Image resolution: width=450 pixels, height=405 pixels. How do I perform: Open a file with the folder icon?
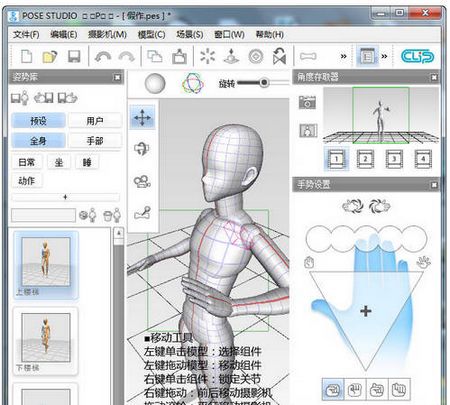(x=50, y=56)
